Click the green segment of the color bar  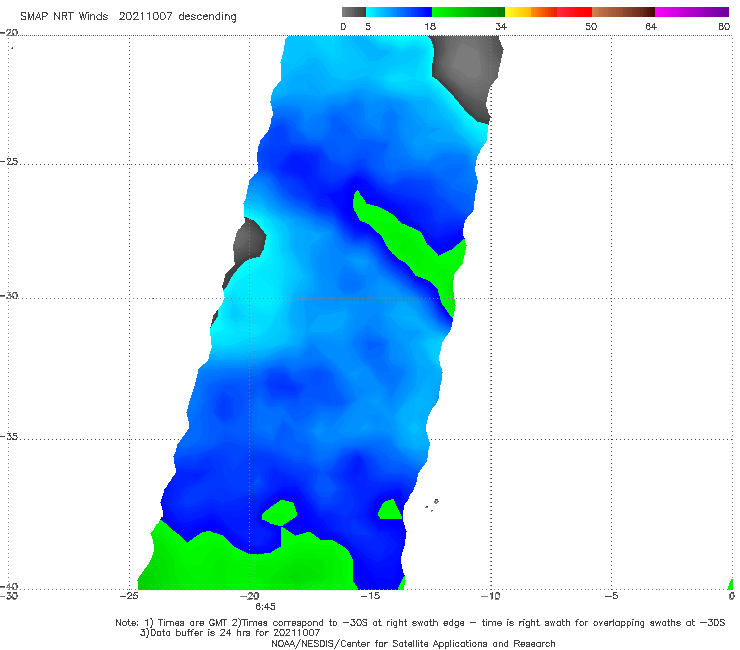pyautogui.click(x=468, y=12)
